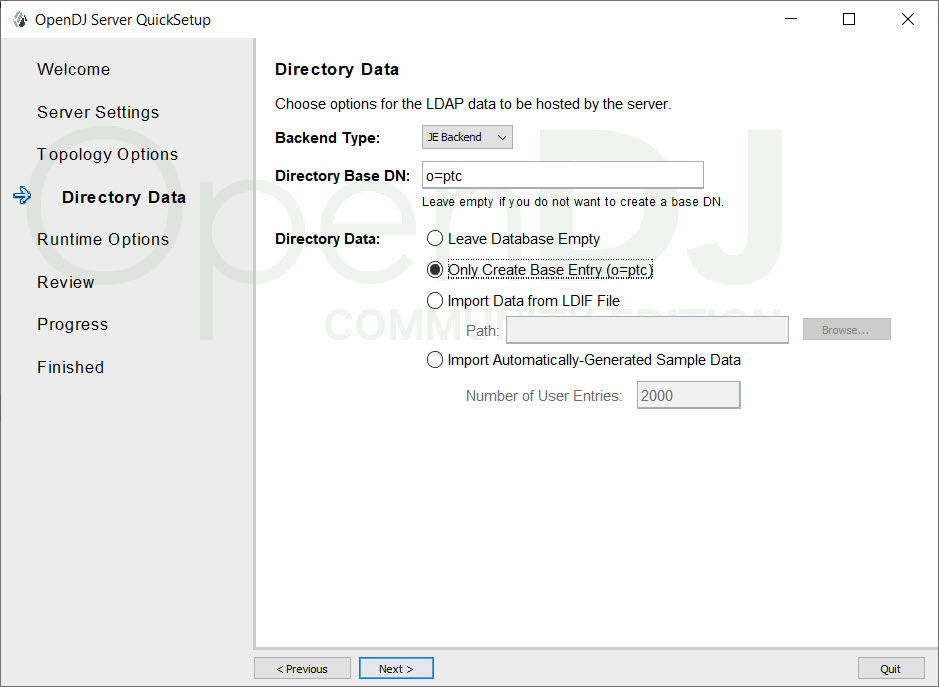Maximize the QuickSetup window

[849, 19]
